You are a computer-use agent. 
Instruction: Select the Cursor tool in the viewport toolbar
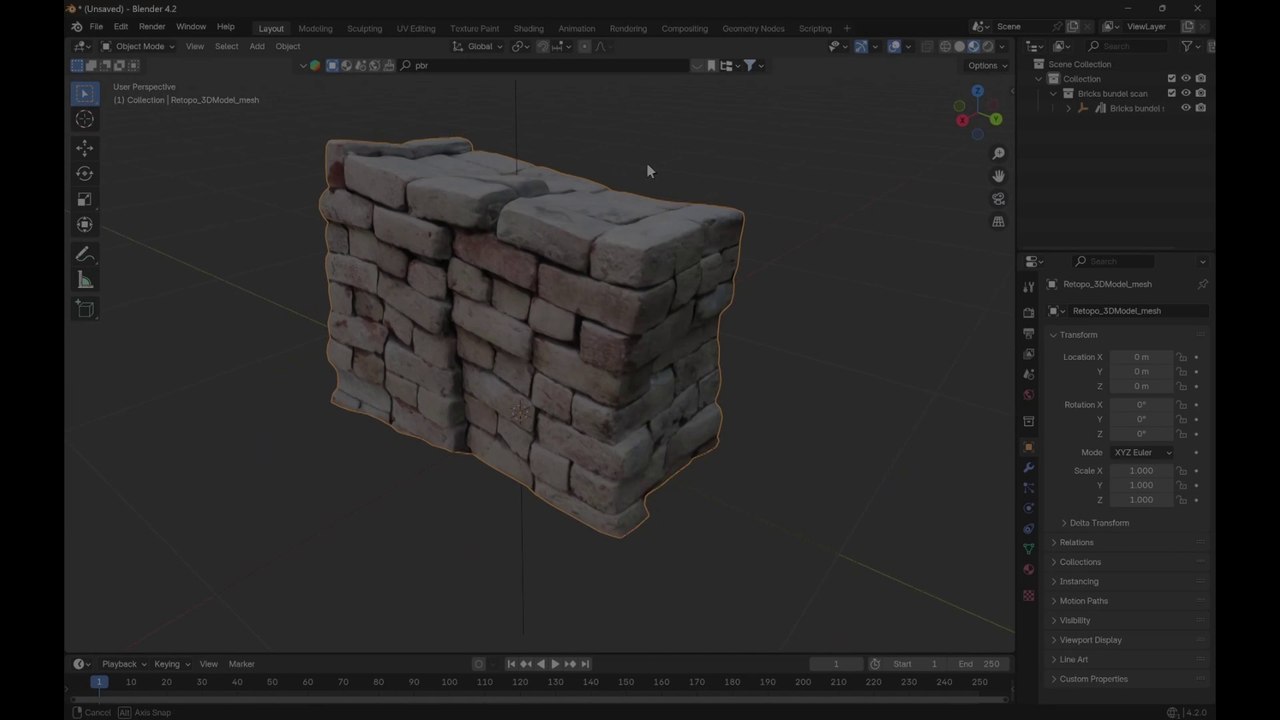coord(85,120)
